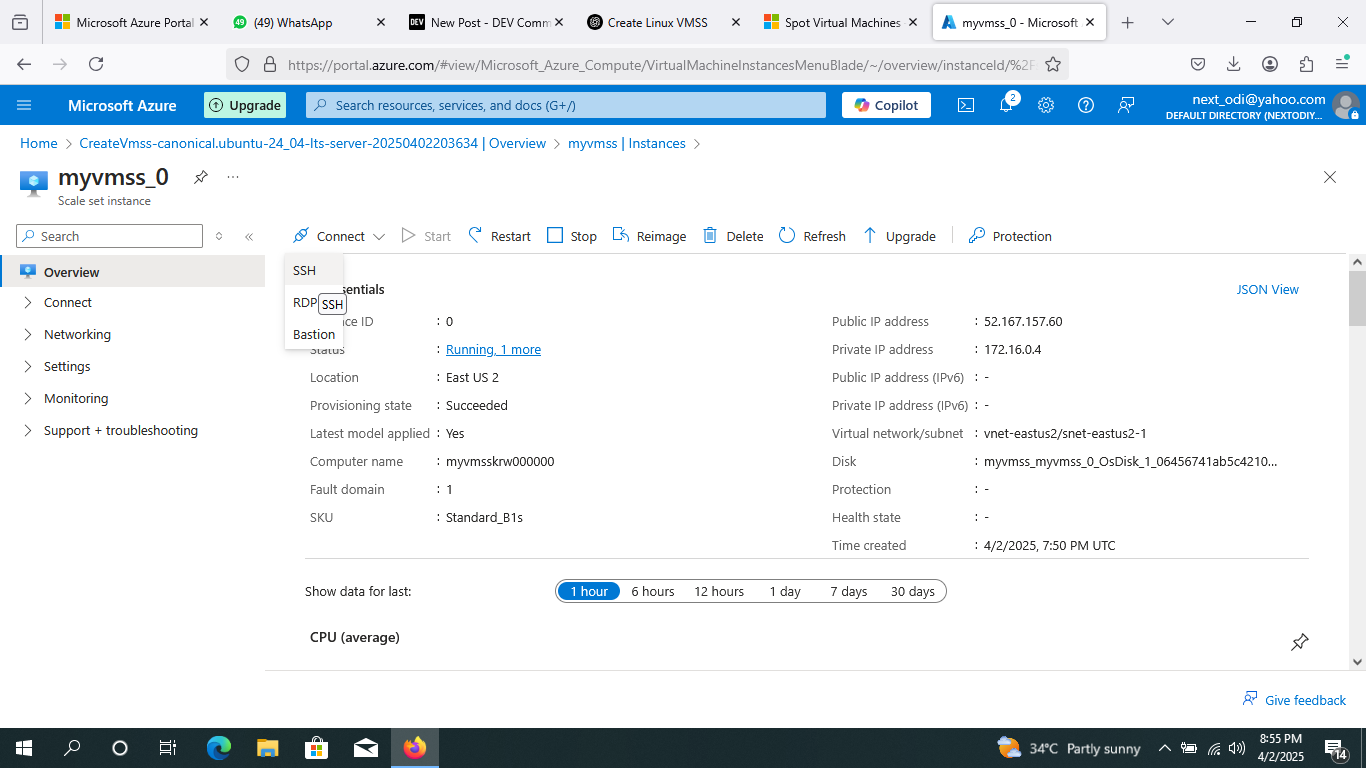Open the header feedback icon
The image size is (1366, 768).
point(1126,105)
